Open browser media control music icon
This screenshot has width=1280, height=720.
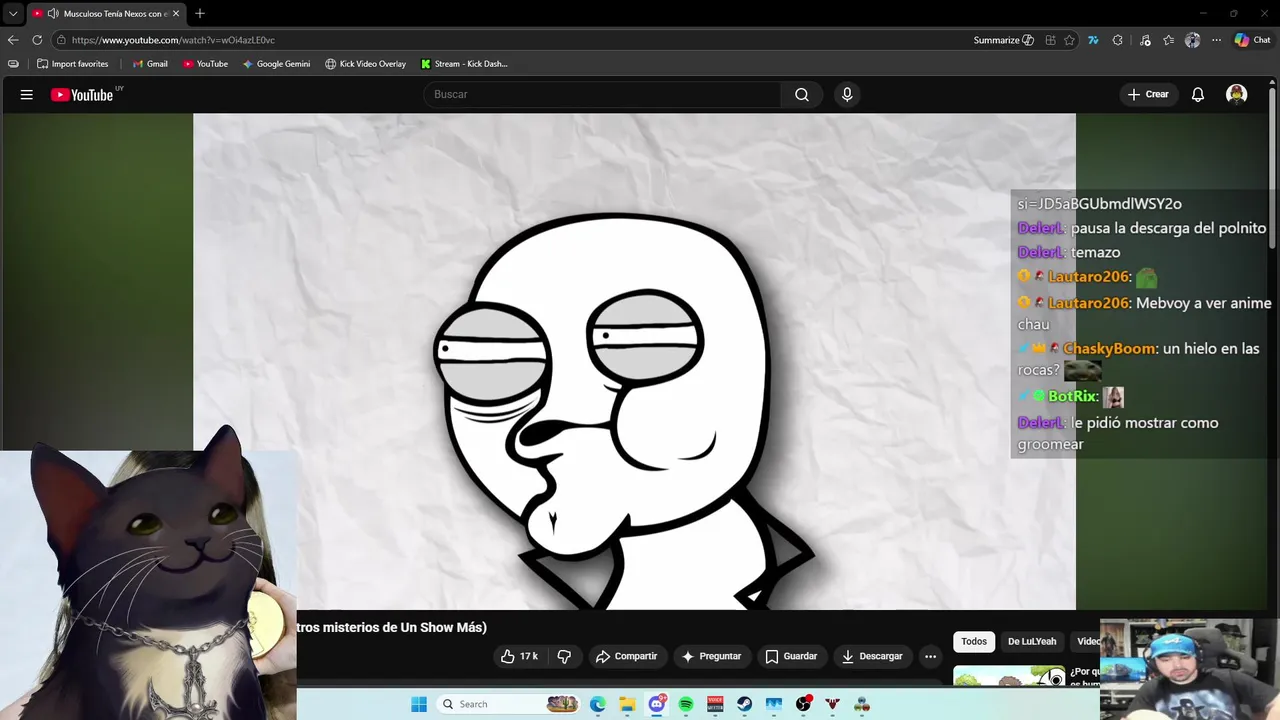[x=1145, y=40]
